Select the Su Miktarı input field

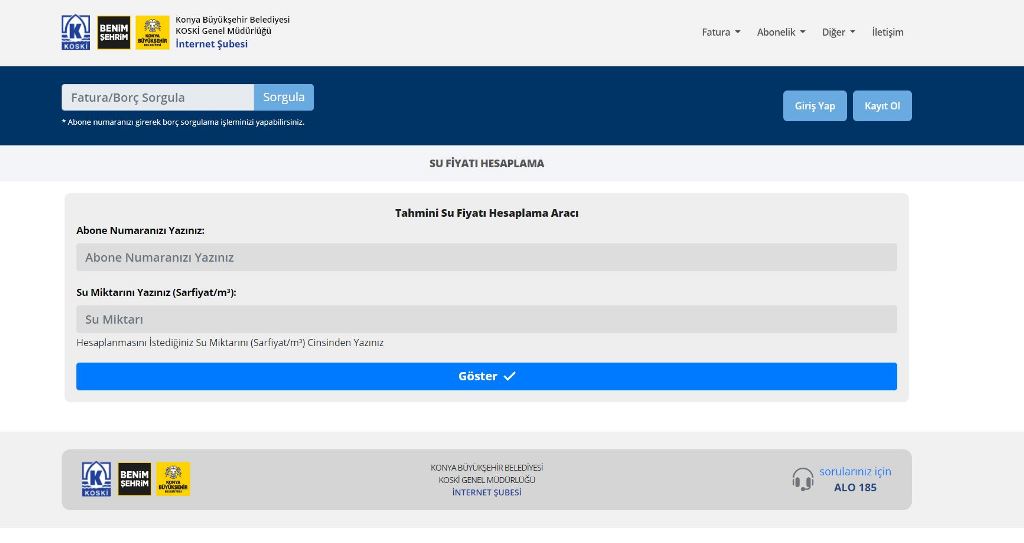tap(486, 319)
